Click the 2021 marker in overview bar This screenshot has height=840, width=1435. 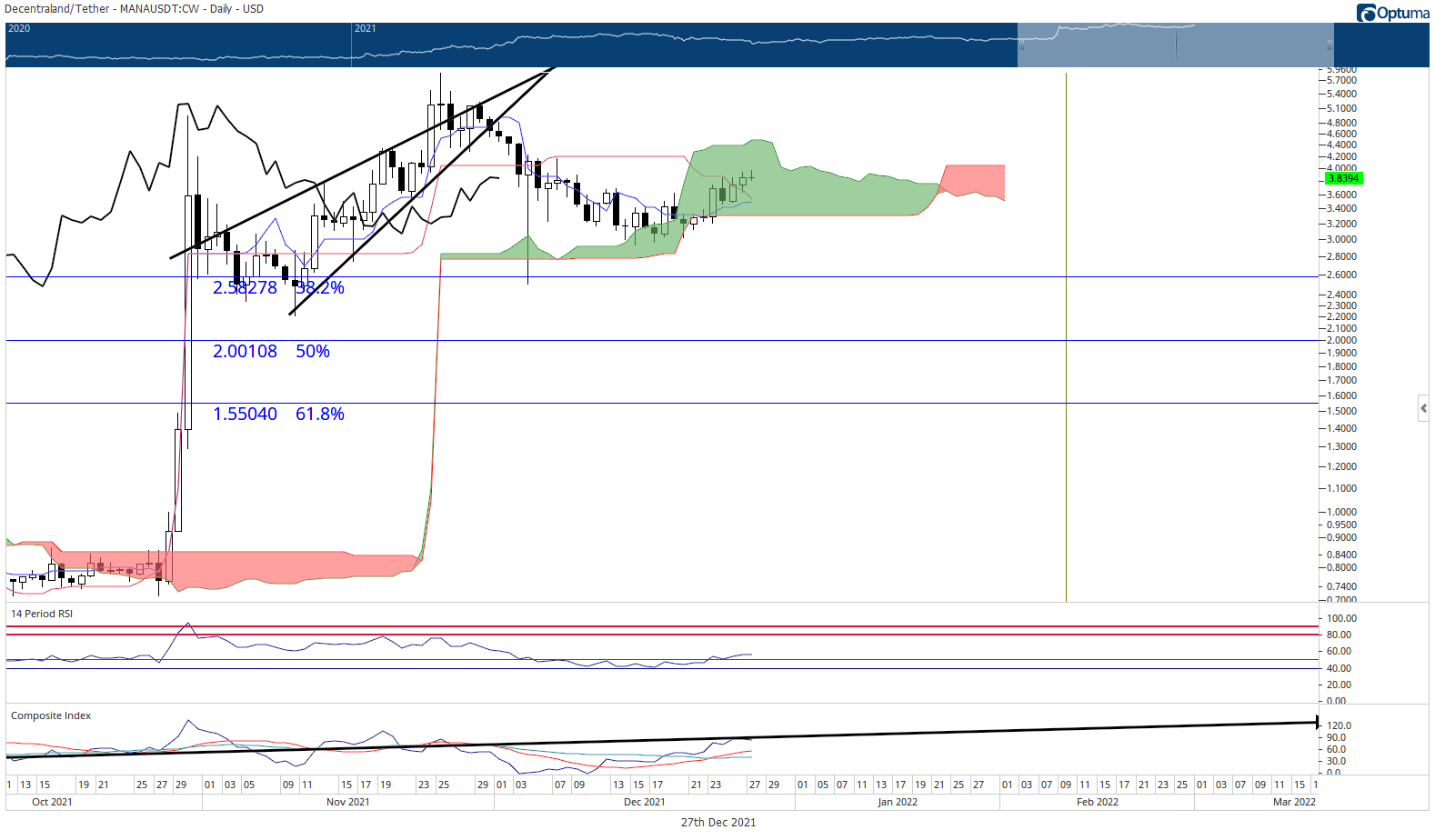click(x=365, y=28)
